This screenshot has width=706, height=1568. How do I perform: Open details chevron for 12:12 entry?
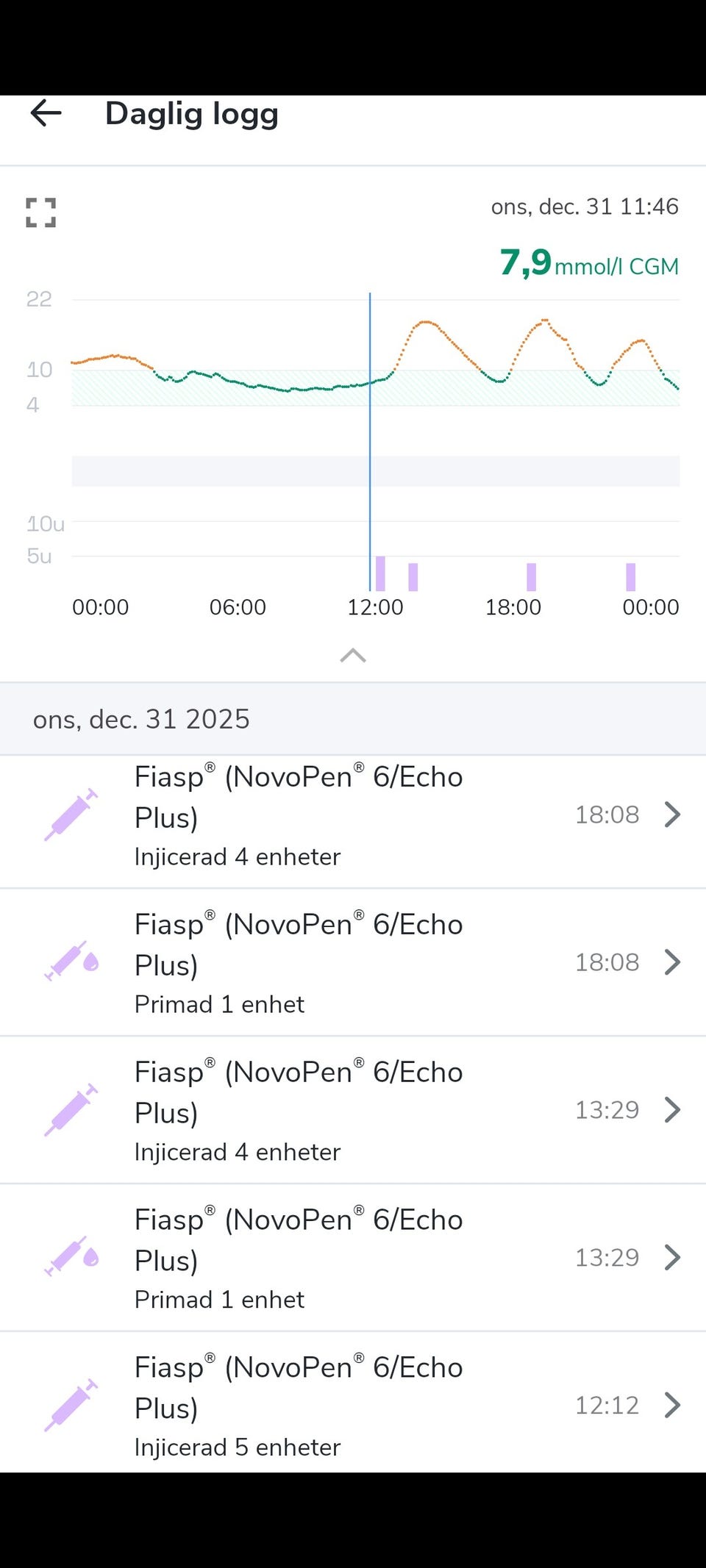[672, 1405]
